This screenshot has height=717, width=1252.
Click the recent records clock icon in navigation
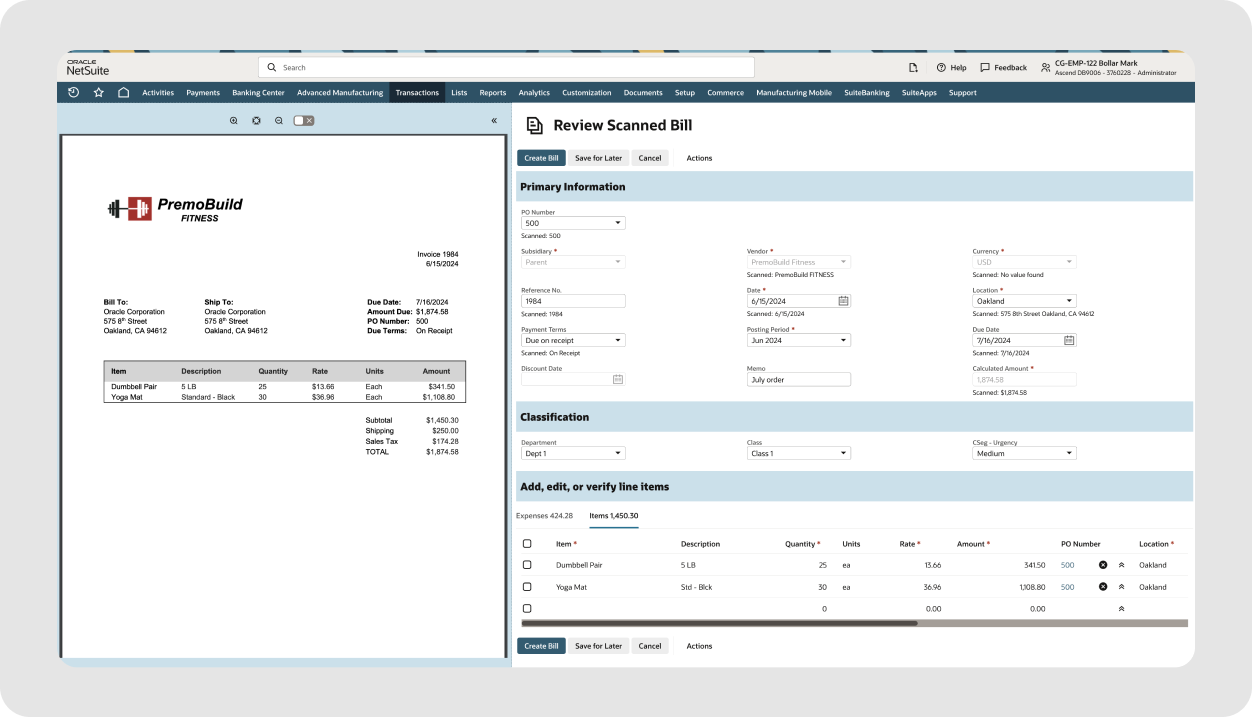click(x=73, y=92)
